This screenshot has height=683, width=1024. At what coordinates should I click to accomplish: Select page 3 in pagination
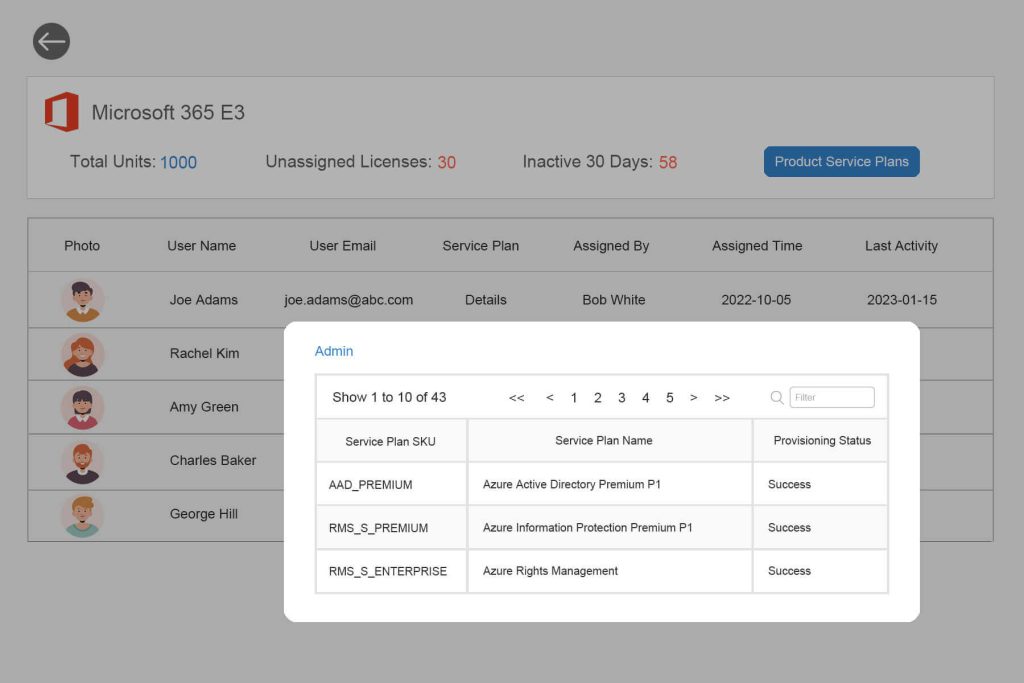[622, 398]
